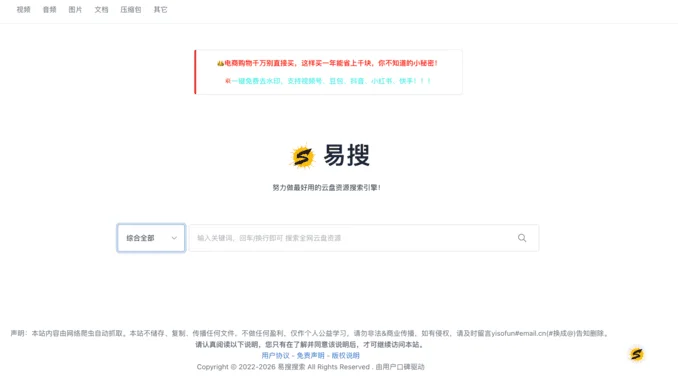678x380 pixels.
Task: Open the 版权说明 link
Action: click(x=345, y=355)
